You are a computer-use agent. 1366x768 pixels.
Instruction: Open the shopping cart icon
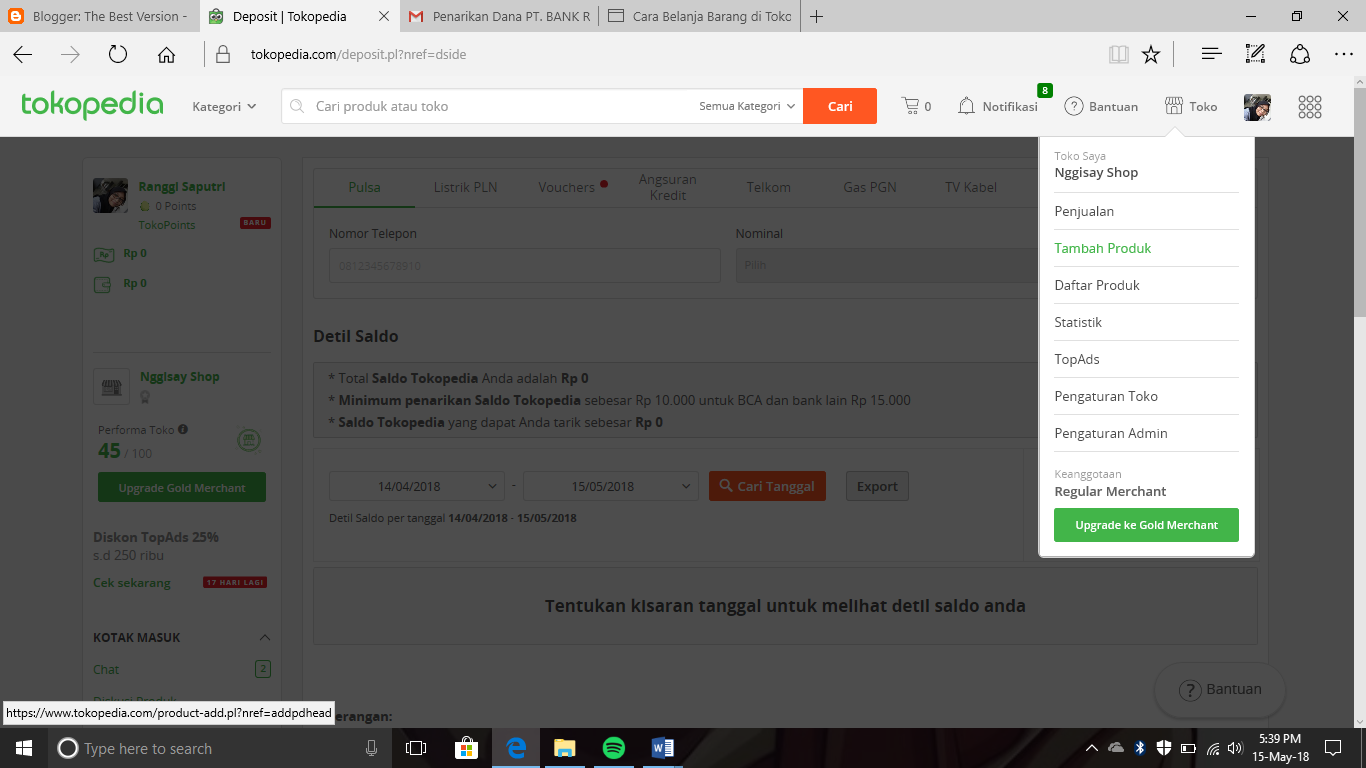[910, 106]
